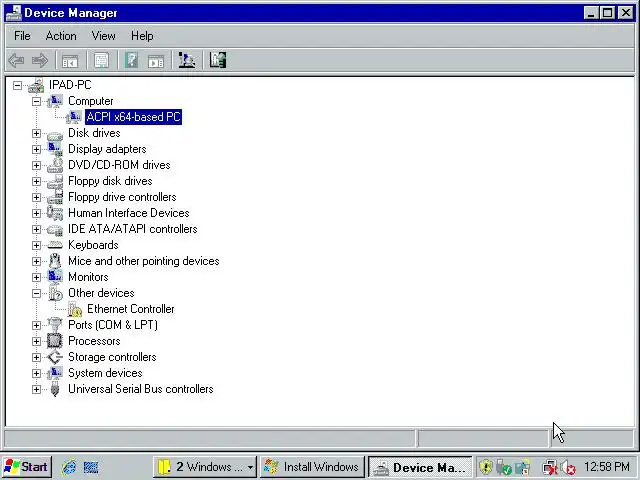640x480 pixels.
Task: Open the Properties toolbar icon
Action: (x=101, y=60)
